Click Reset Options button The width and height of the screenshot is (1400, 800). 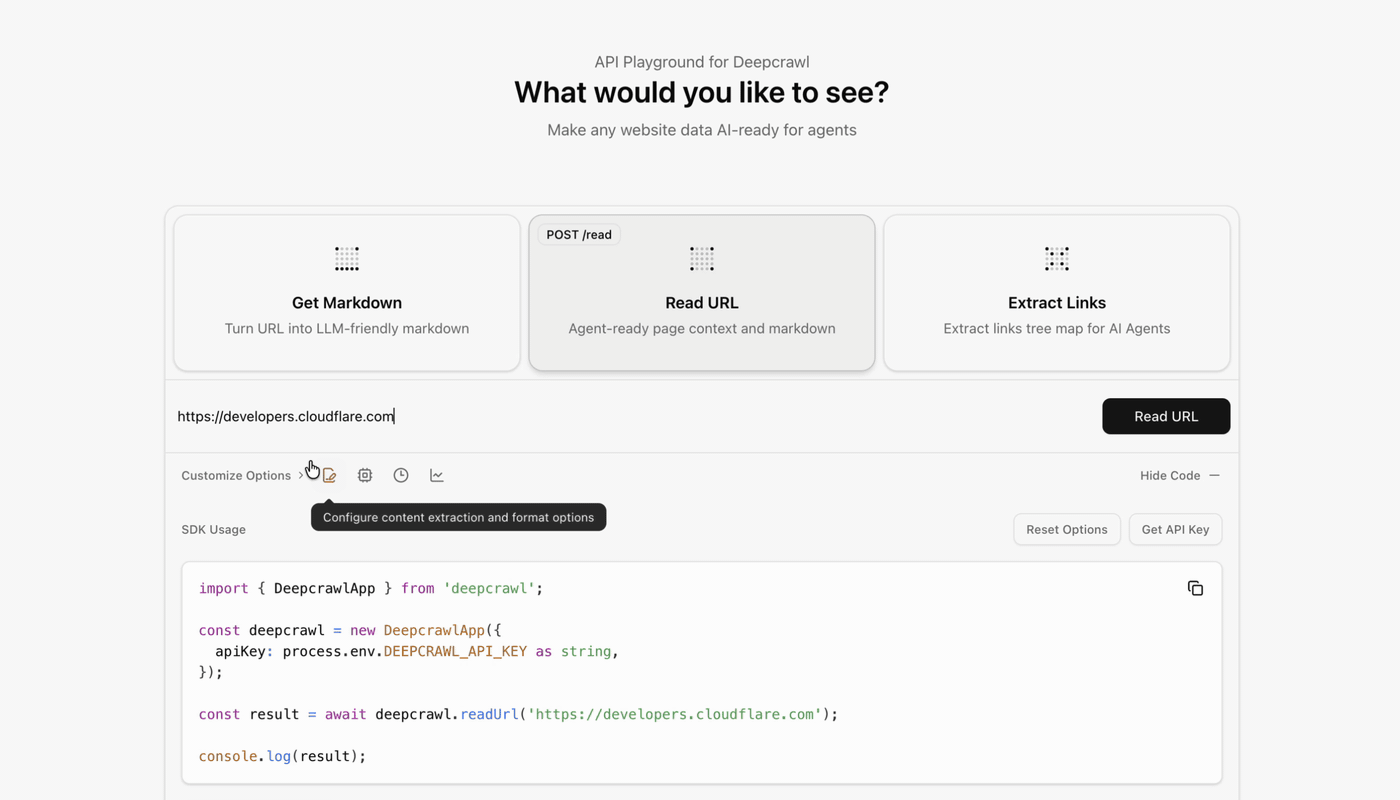click(1067, 529)
